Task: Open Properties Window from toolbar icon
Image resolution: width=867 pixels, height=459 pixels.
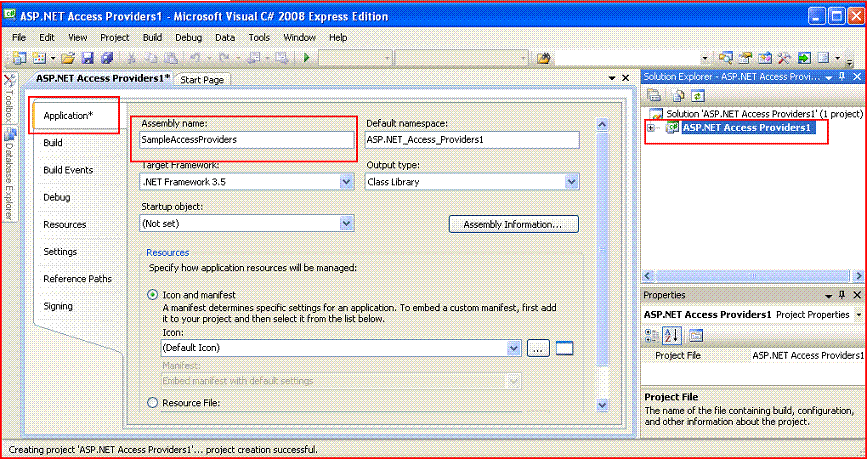Action: tap(745, 58)
